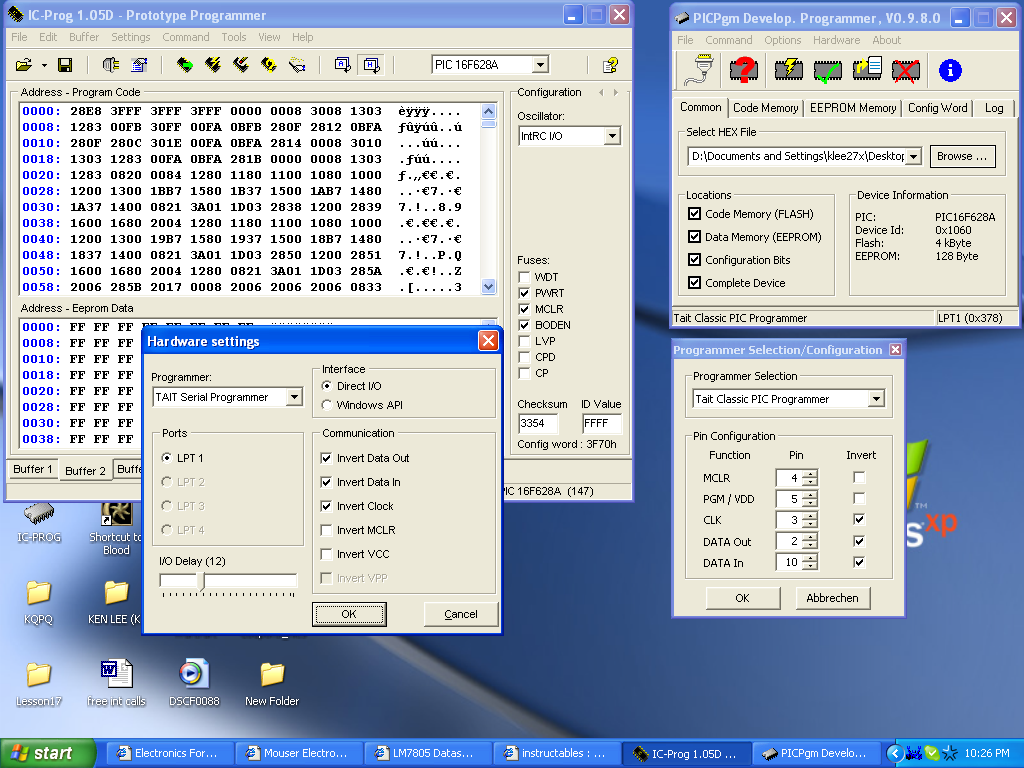Select the Buffer 2 tab
Image resolution: width=1024 pixels, height=768 pixels.
86,471
